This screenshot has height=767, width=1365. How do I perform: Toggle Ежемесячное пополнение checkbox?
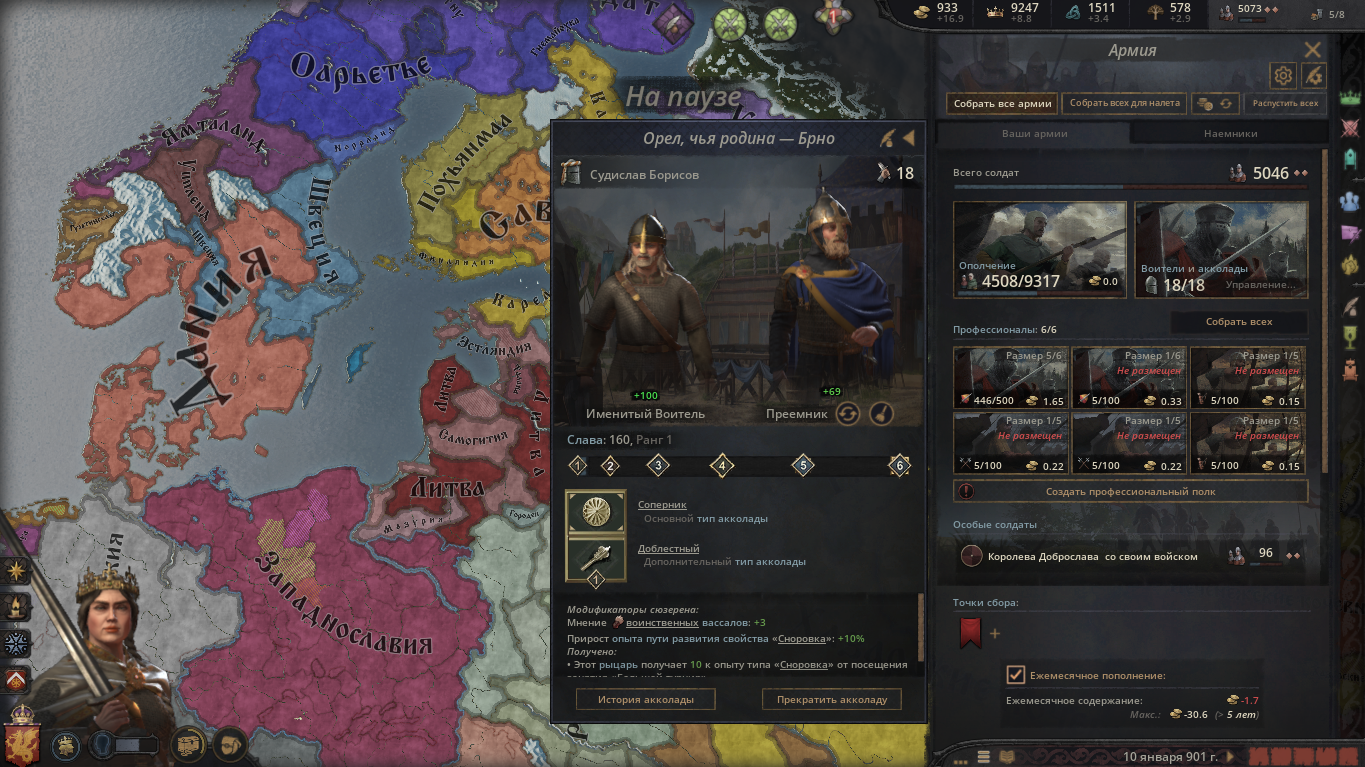pyautogui.click(x=1015, y=675)
